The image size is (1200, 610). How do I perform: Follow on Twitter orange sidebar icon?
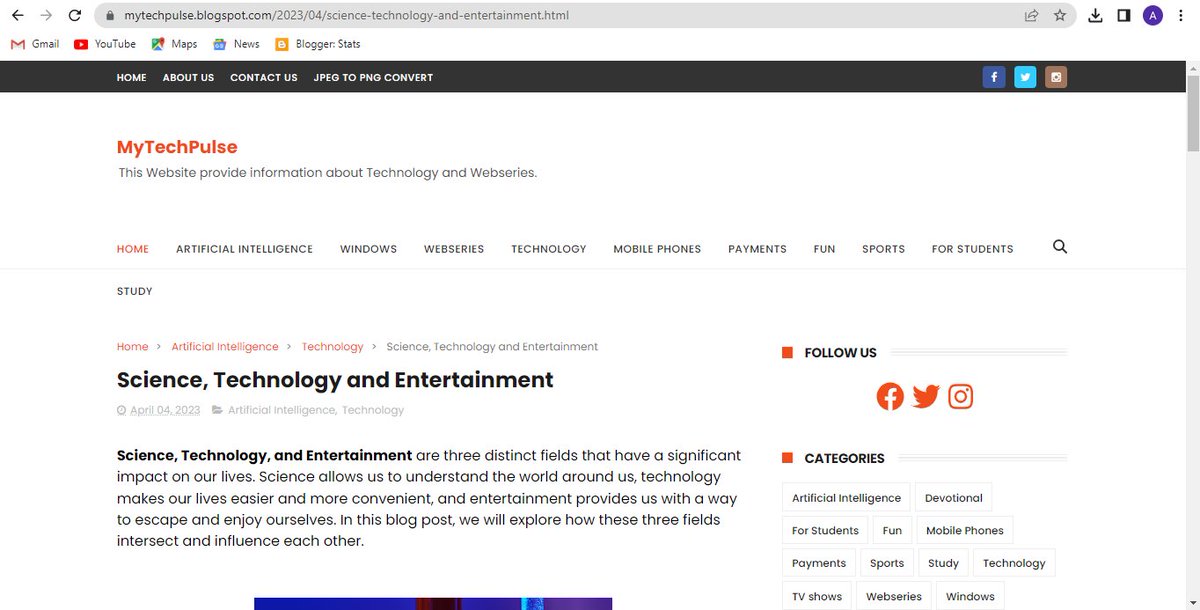tap(926, 397)
